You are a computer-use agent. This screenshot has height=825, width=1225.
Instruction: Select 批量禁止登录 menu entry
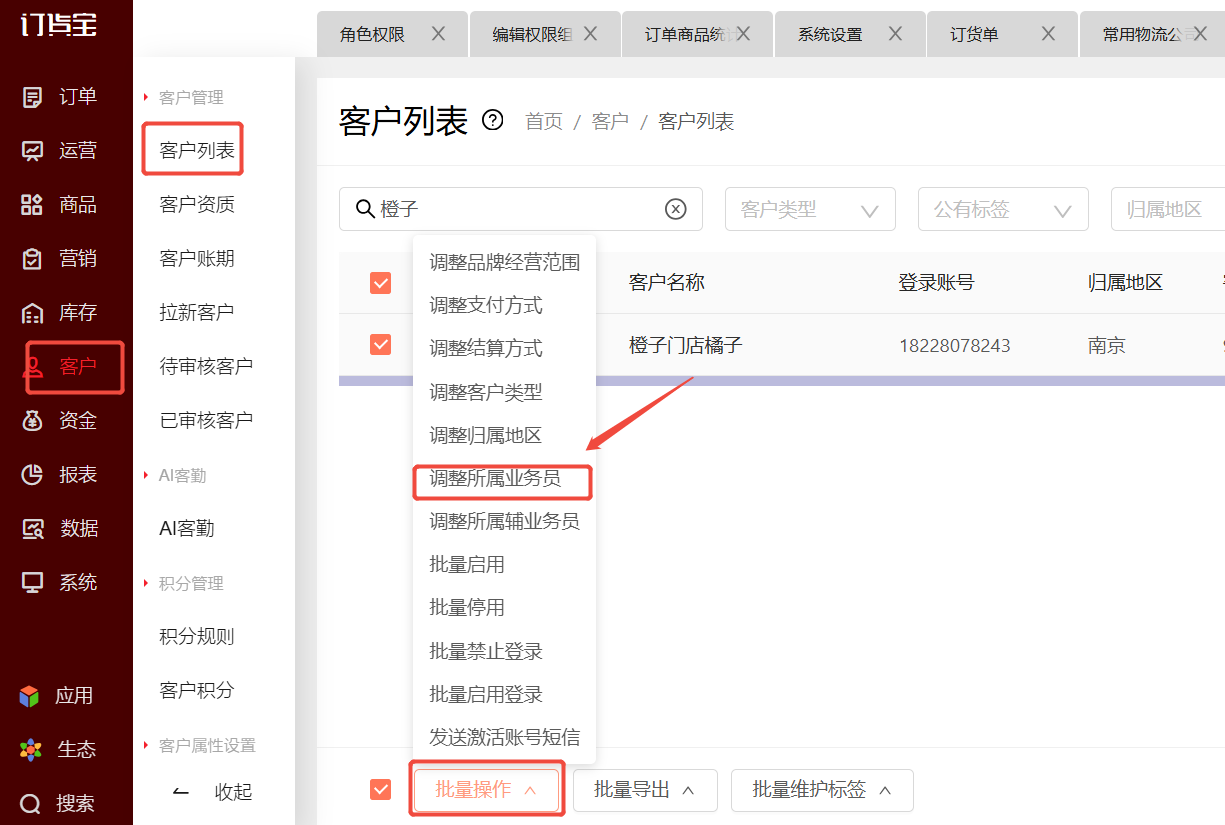(504, 651)
